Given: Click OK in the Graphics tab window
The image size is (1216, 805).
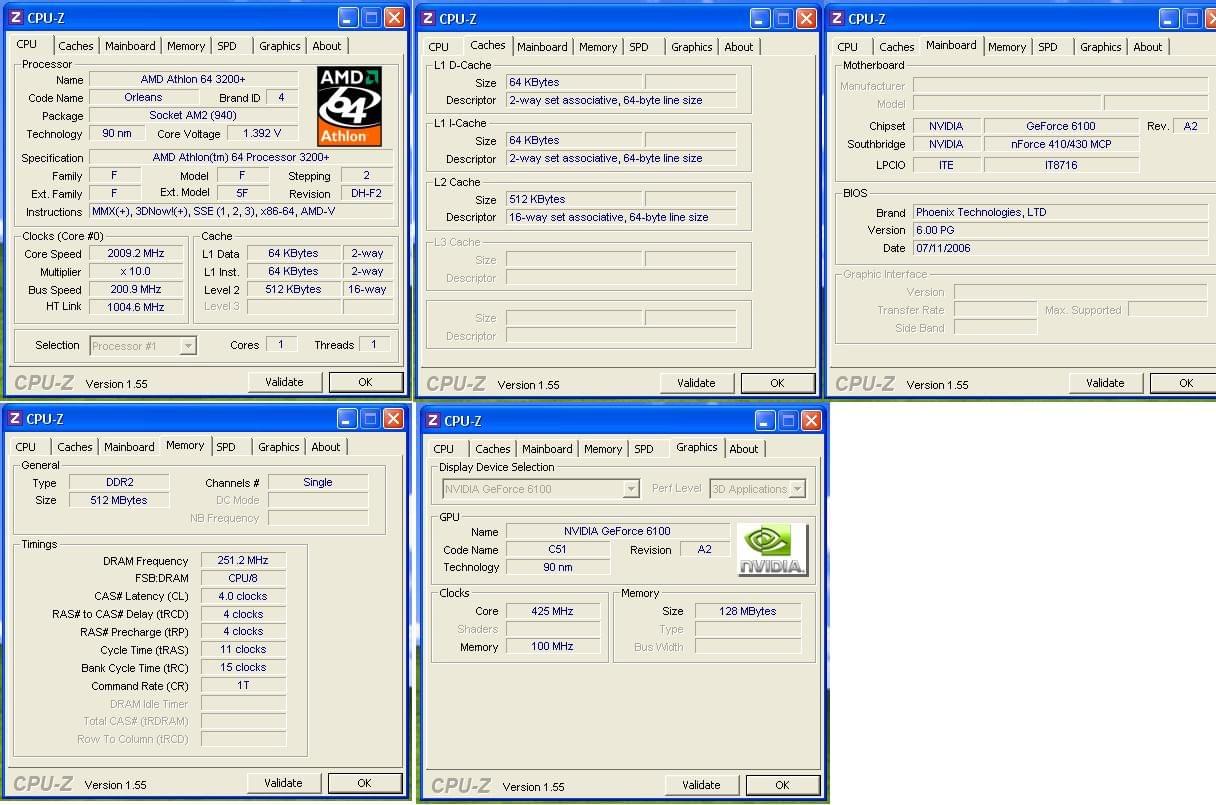Looking at the screenshot, I should click(x=782, y=785).
